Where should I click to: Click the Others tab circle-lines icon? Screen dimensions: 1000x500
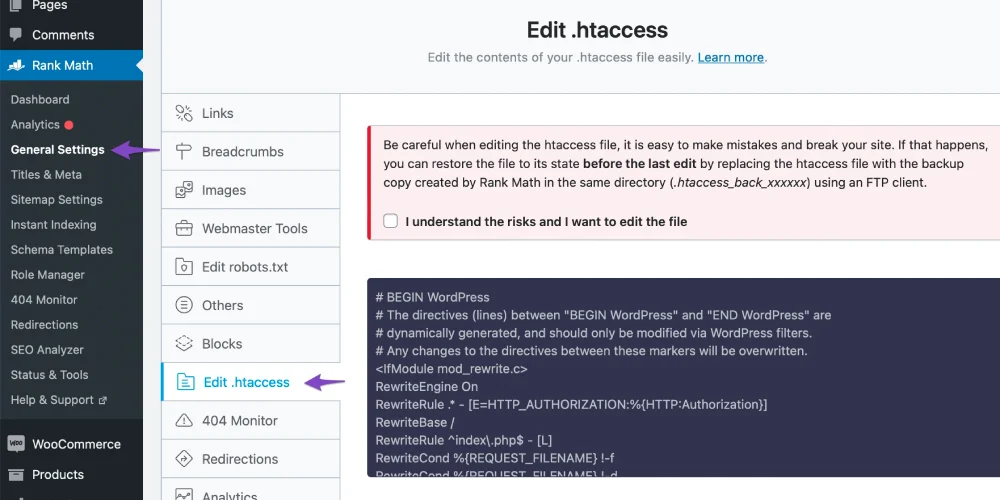coord(184,305)
